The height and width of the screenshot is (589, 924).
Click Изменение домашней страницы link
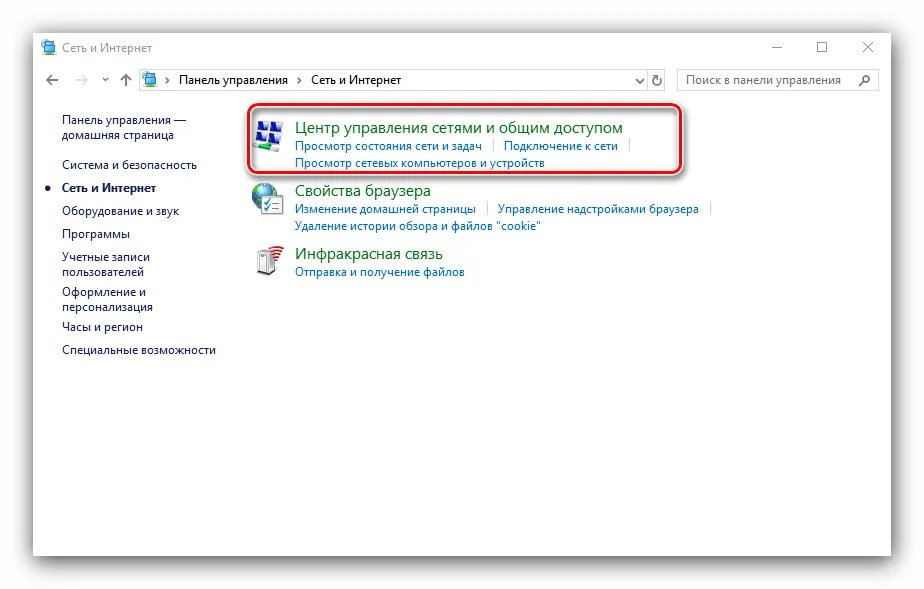(x=385, y=209)
